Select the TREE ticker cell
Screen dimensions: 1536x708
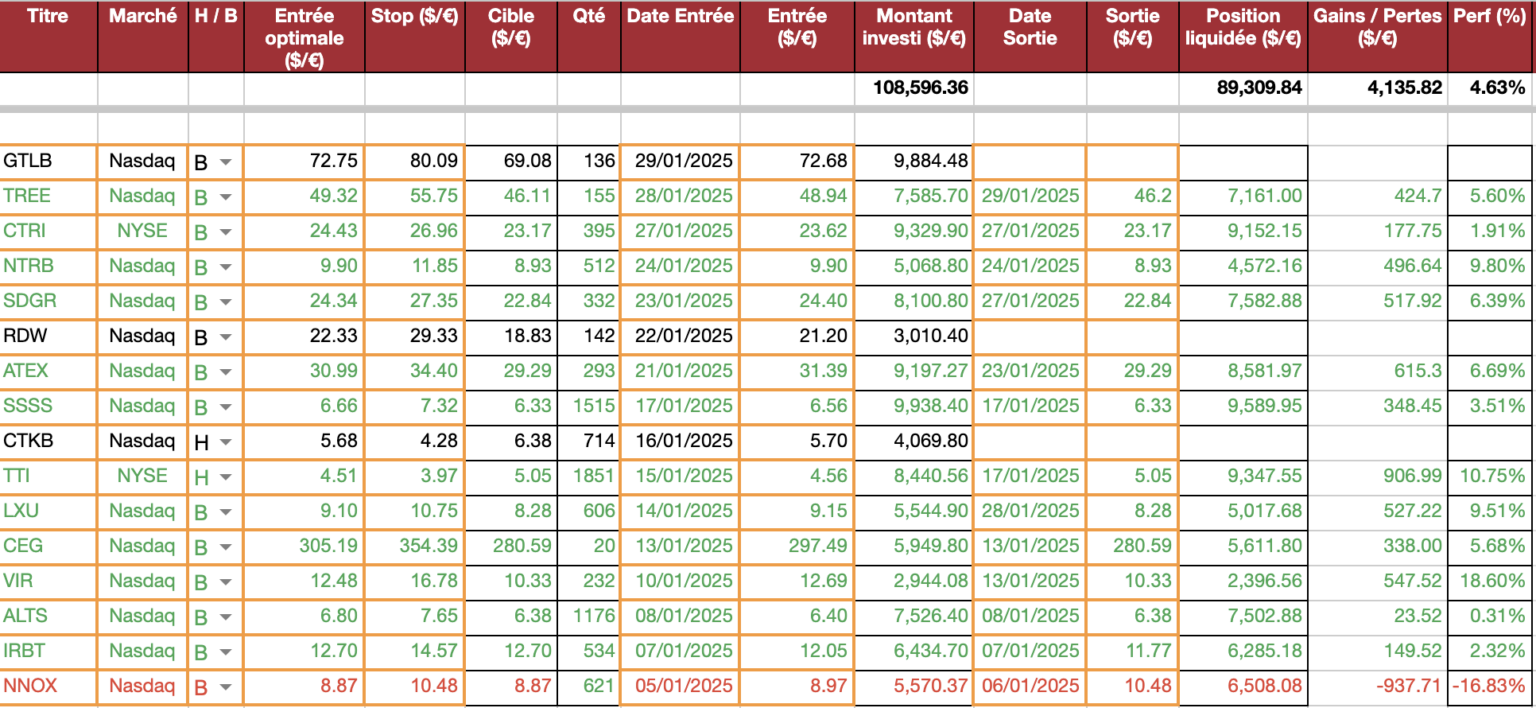pyautogui.click(x=49, y=196)
